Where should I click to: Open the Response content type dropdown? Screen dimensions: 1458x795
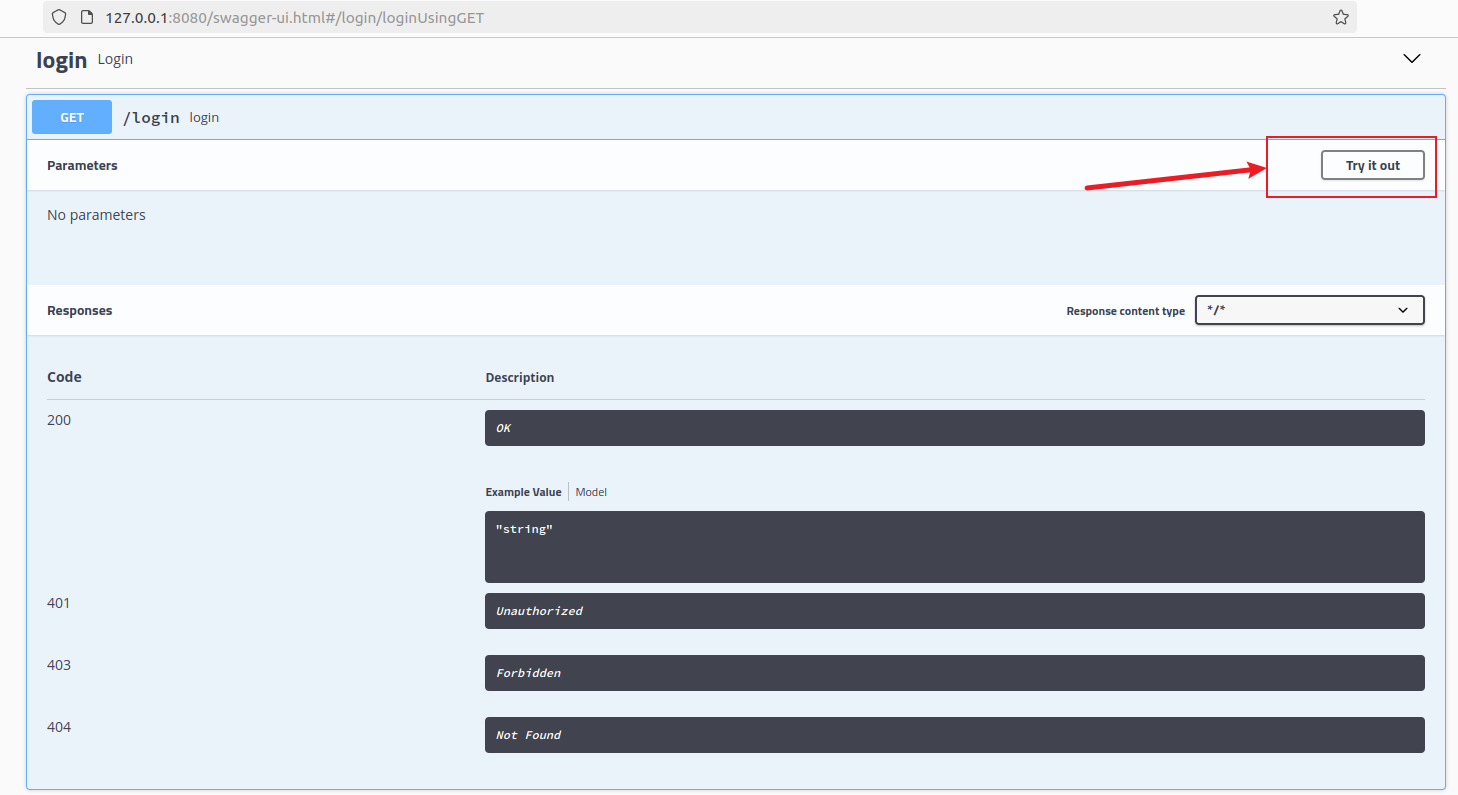tap(1309, 310)
